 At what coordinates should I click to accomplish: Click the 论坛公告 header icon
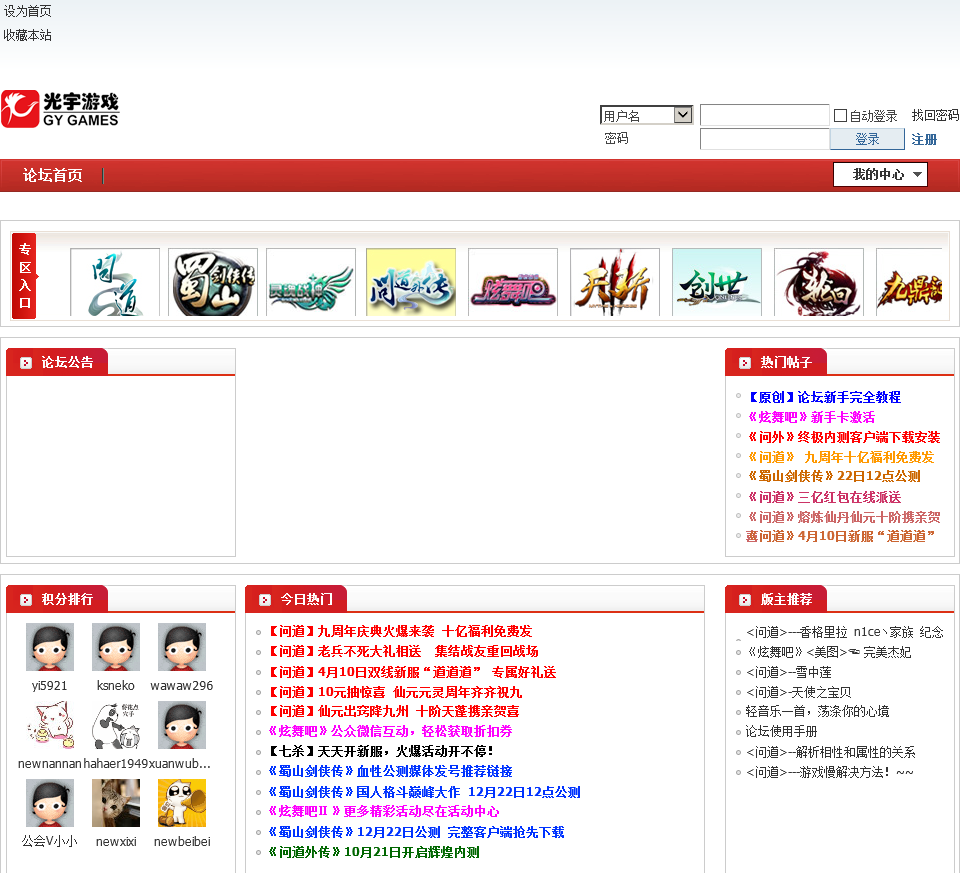click(26, 363)
